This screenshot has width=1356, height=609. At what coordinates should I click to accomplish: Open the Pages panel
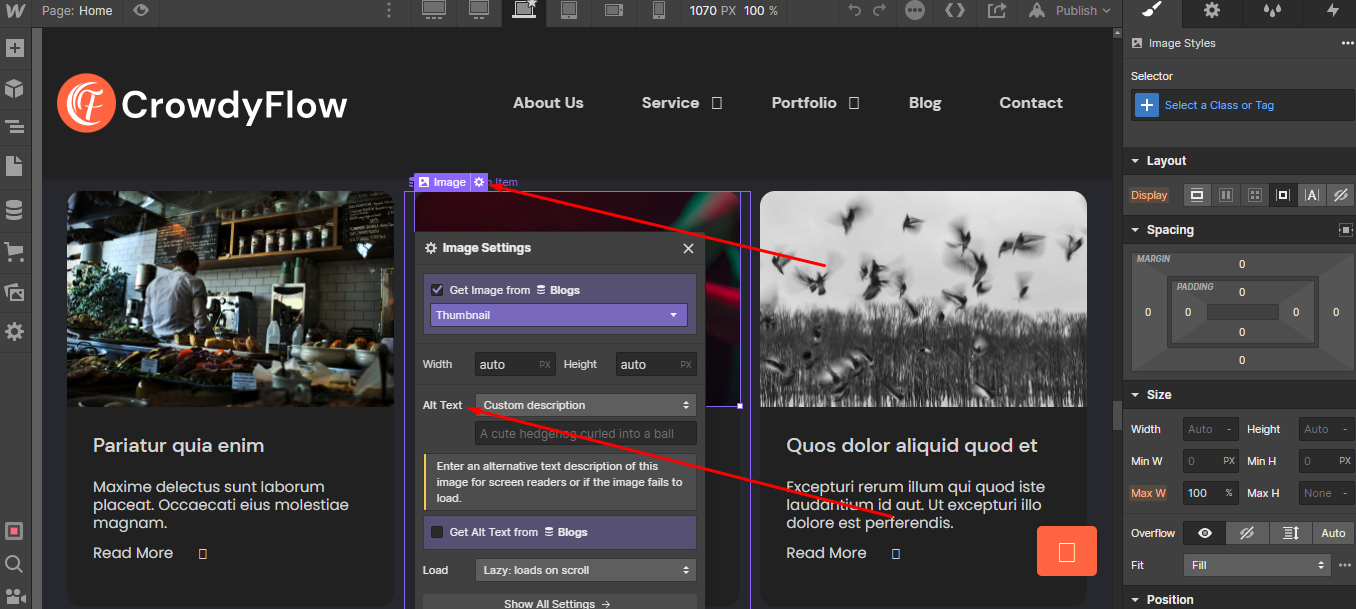click(x=14, y=166)
